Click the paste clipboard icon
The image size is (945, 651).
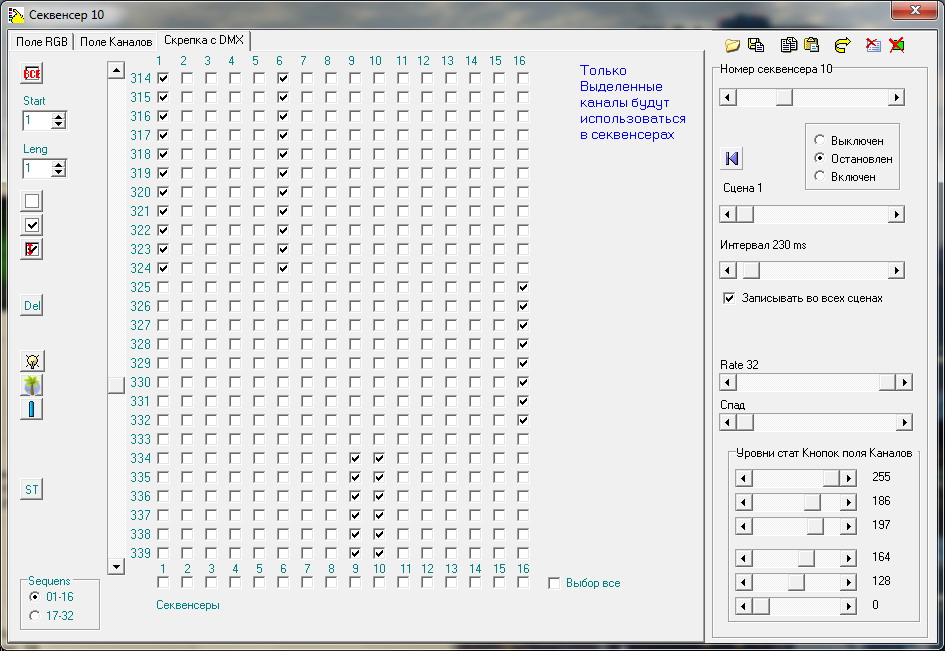811,45
